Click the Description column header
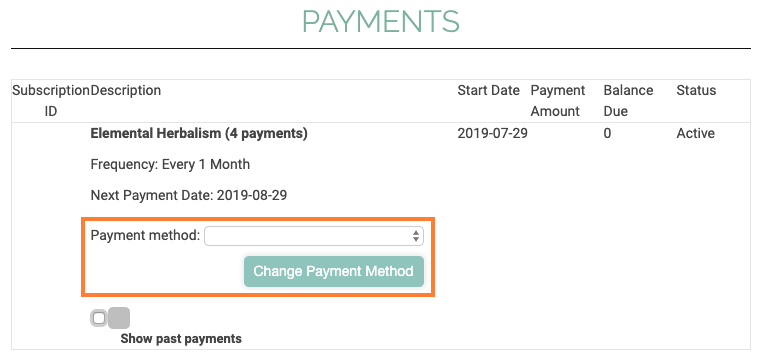 point(126,91)
